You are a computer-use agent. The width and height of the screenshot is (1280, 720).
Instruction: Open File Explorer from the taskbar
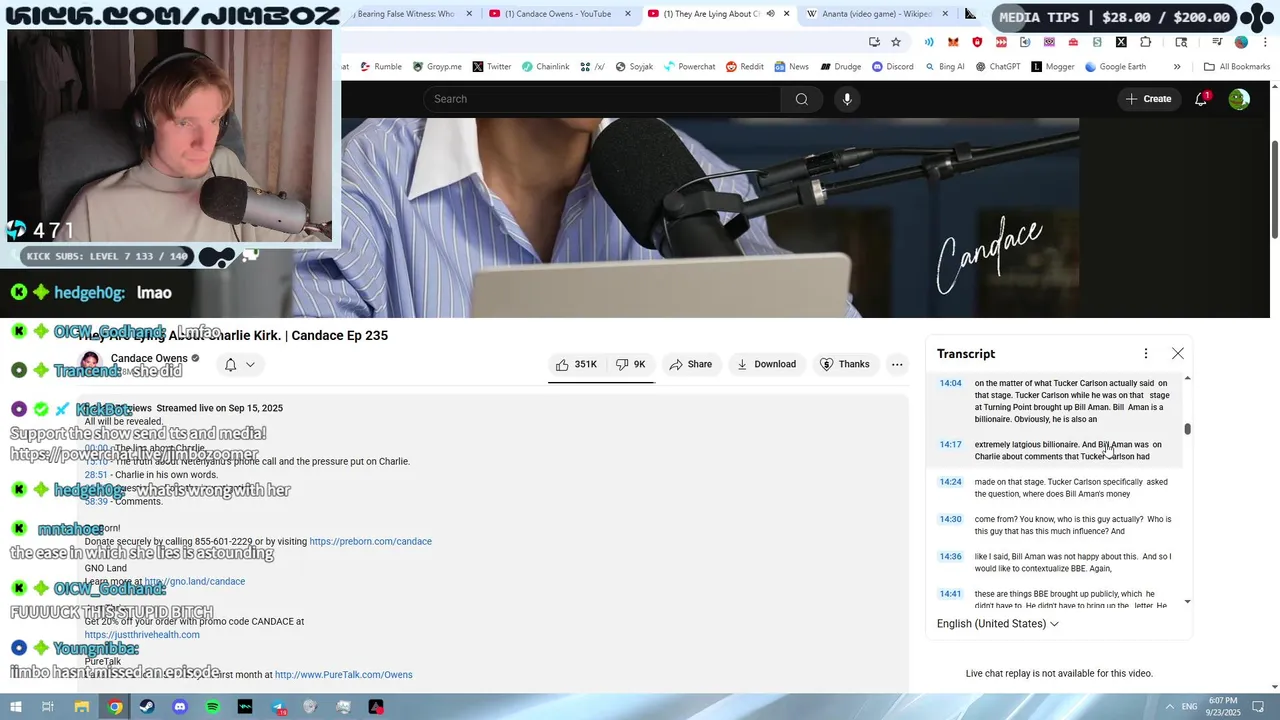click(82, 707)
